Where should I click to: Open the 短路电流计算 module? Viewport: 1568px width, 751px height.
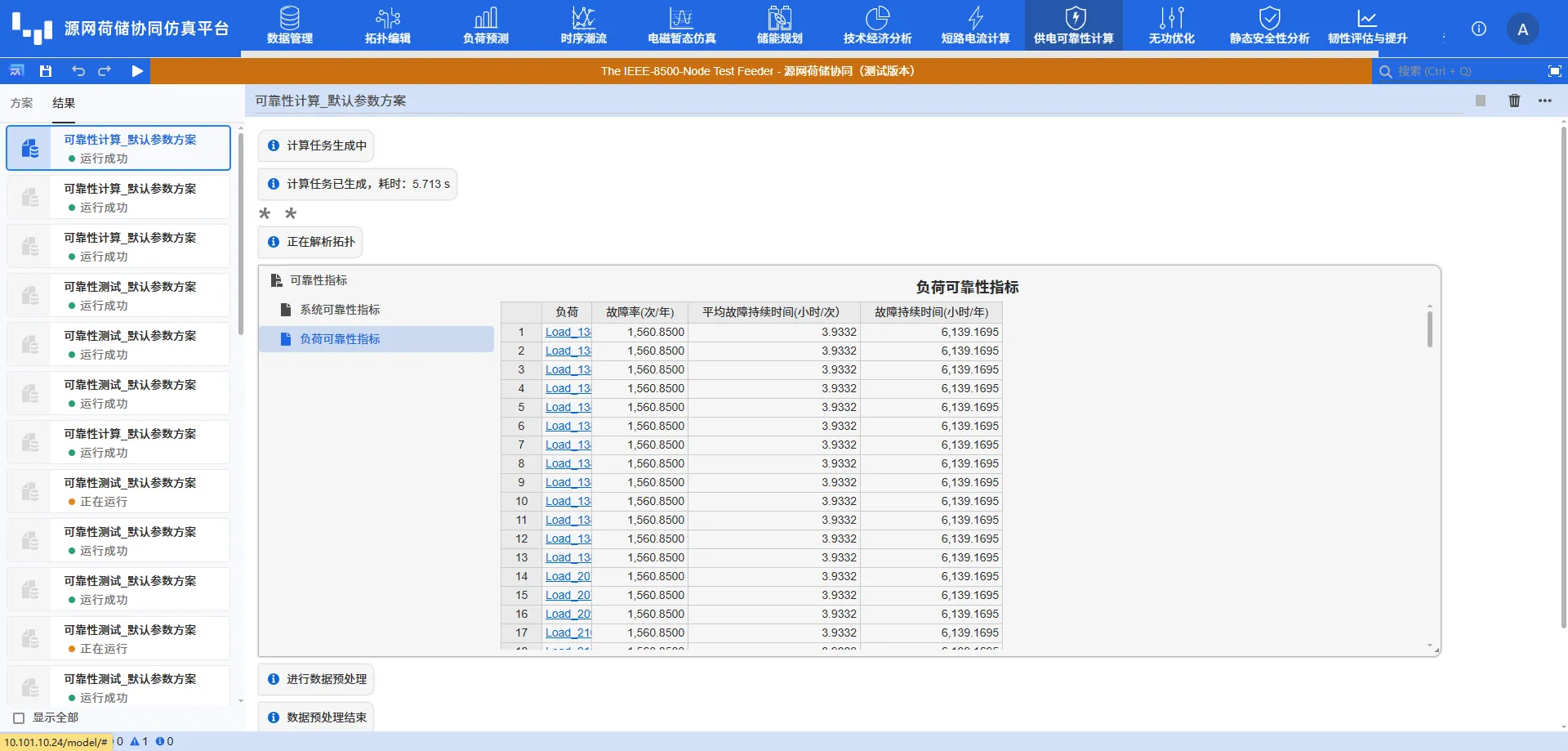click(x=975, y=26)
